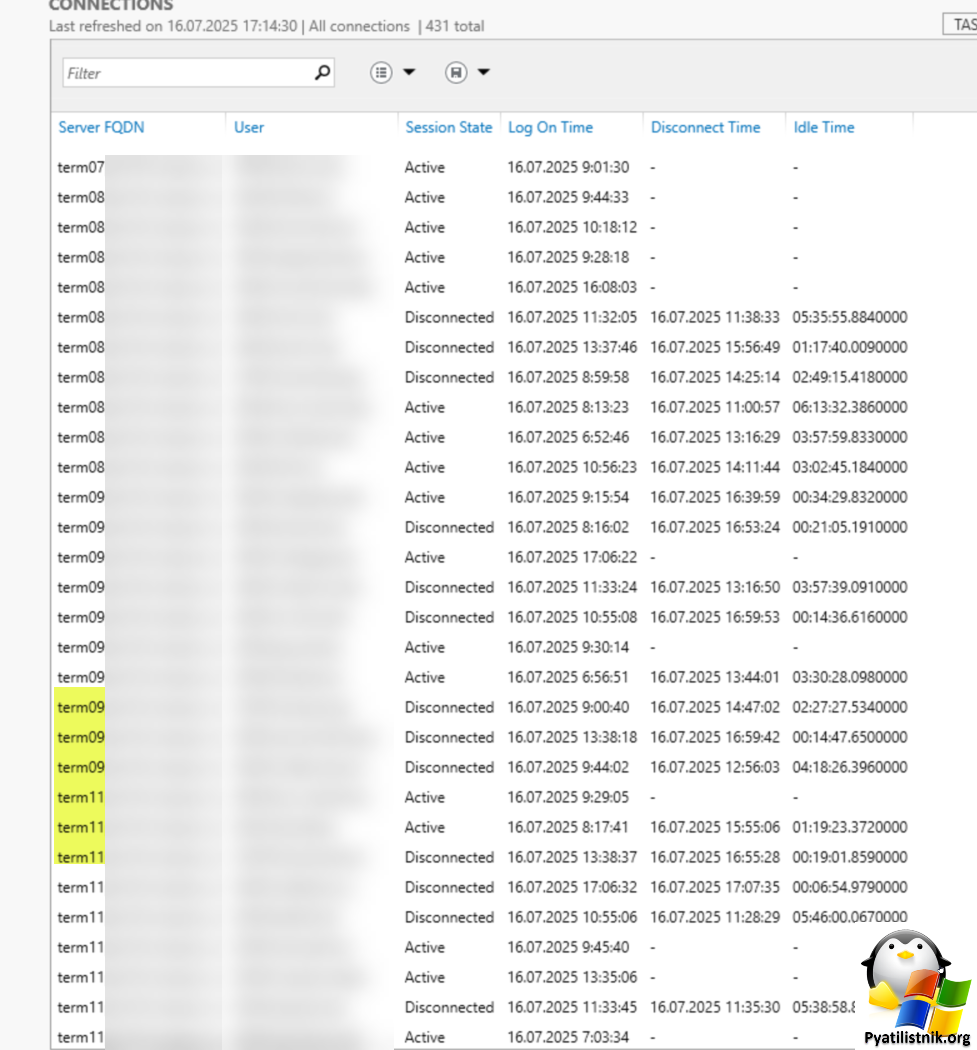Screen dimensions: 977x1050
Task: Expand the dropdown arrow beside list options
Action: click(409, 72)
